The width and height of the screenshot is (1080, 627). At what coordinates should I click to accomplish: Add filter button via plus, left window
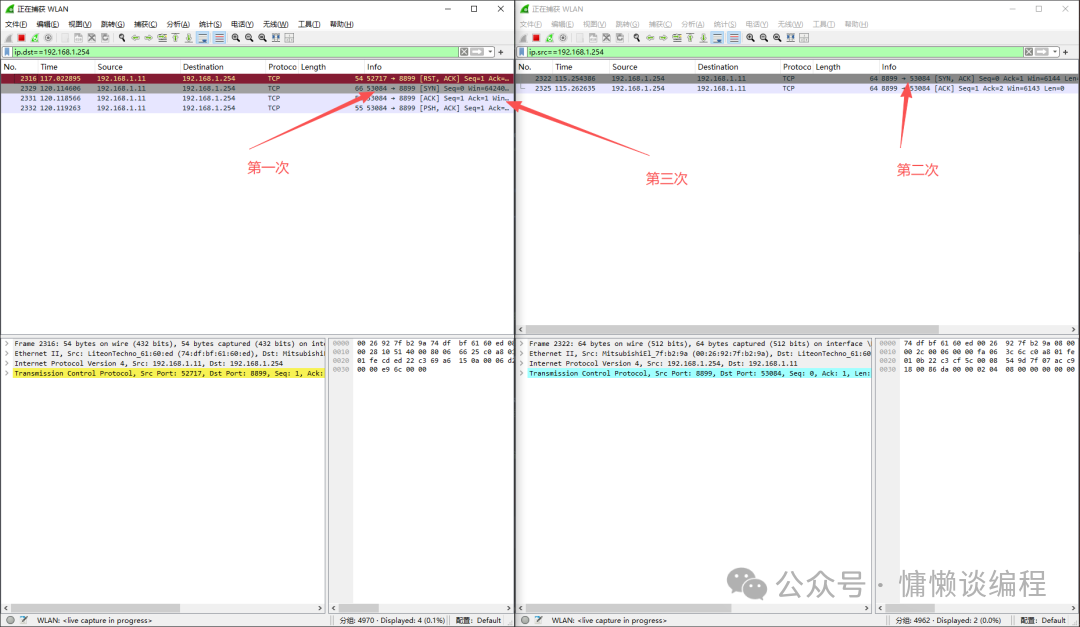[501, 52]
